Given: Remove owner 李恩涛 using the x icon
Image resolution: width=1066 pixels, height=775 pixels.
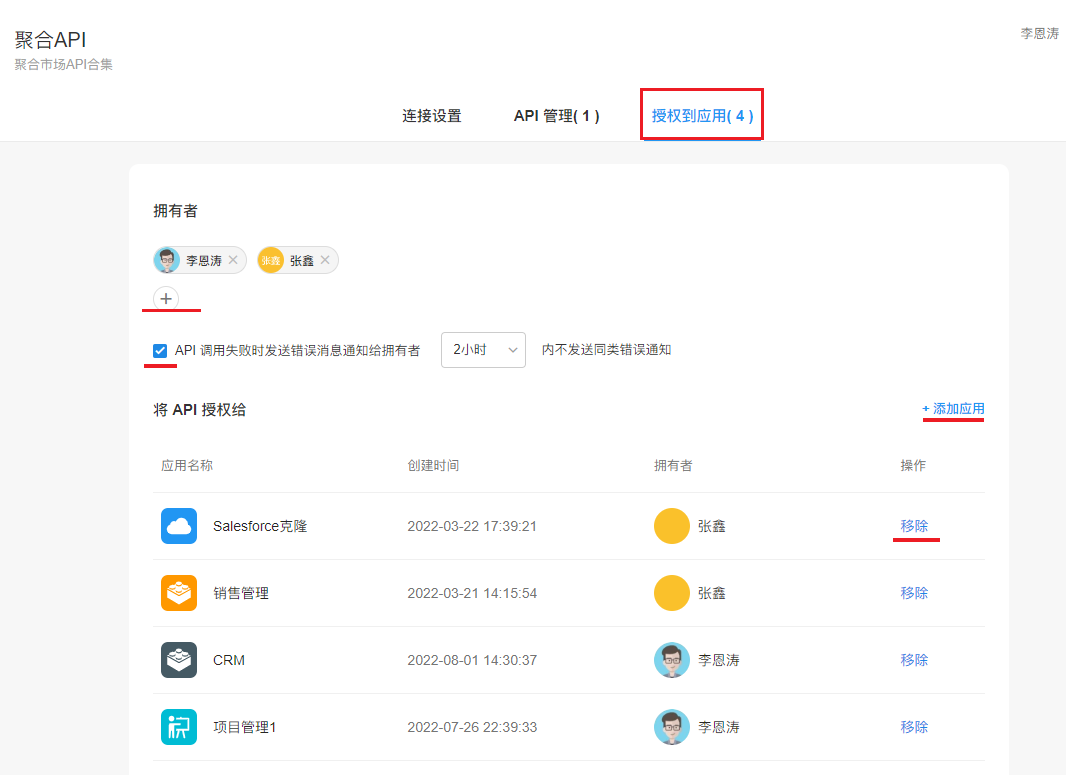Looking at the screenshot, I should 233,260.
